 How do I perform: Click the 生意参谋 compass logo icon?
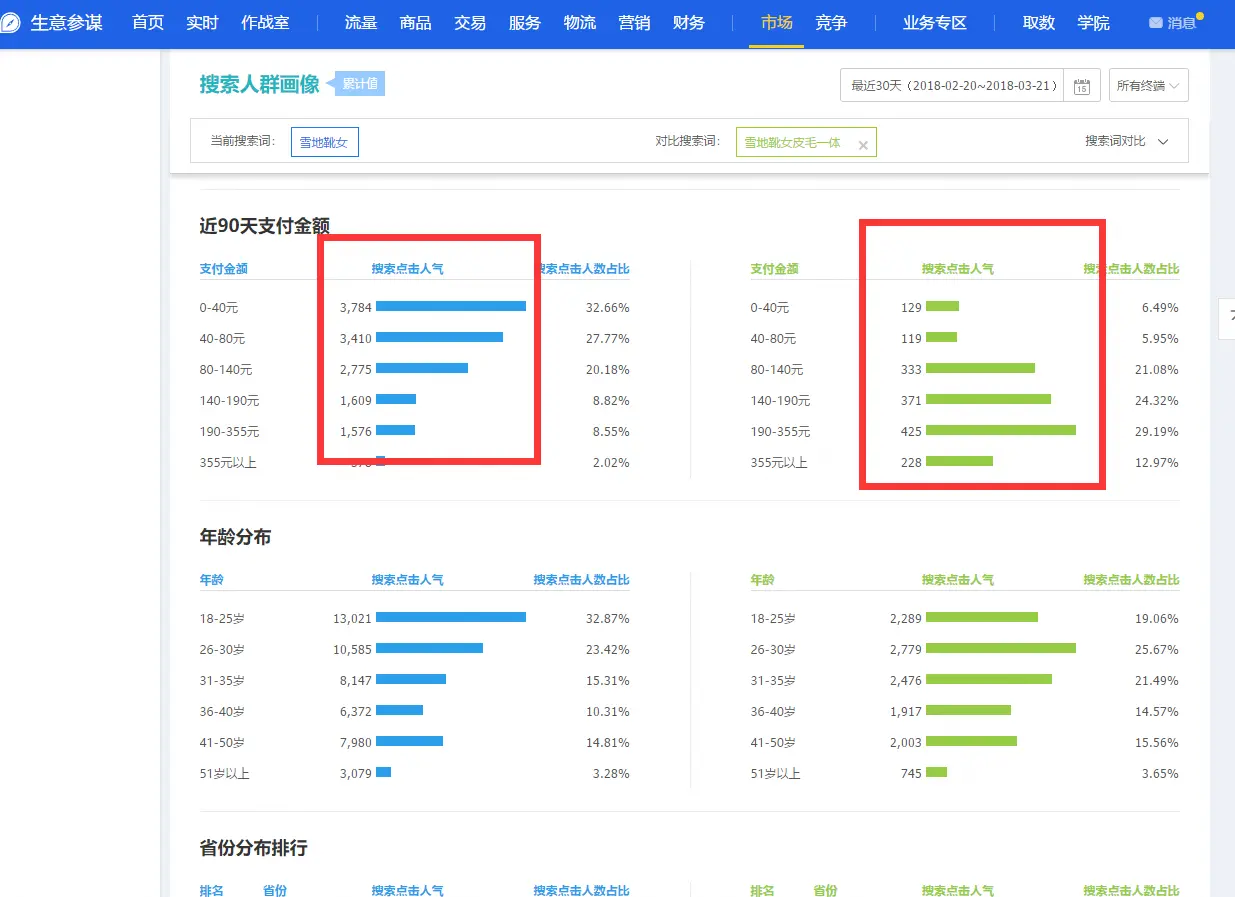coord(11,23)
